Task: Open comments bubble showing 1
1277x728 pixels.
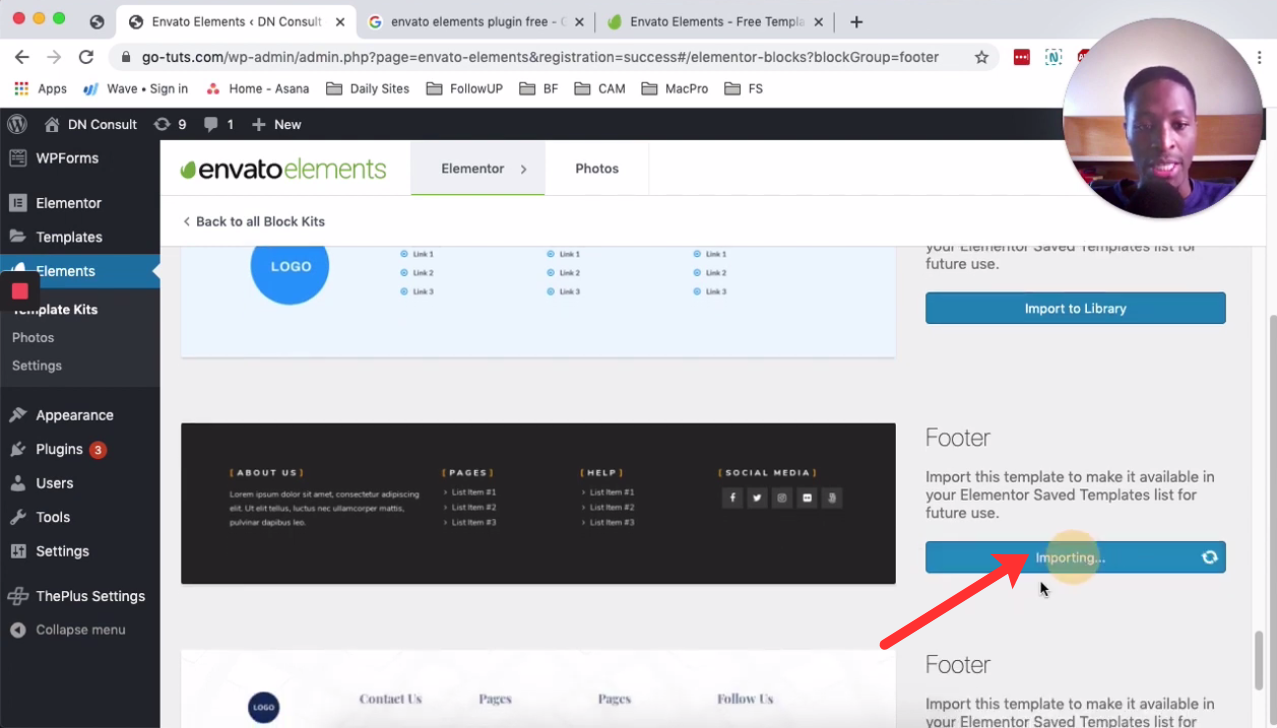Action: coord(219,124)
